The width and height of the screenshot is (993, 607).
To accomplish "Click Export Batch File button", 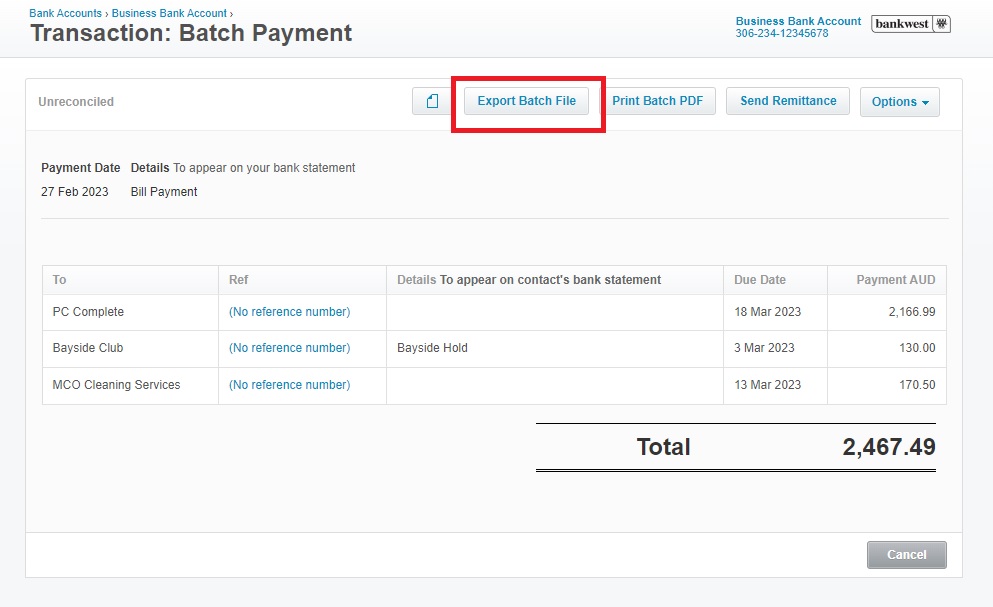I will click(x=526, y=101).
